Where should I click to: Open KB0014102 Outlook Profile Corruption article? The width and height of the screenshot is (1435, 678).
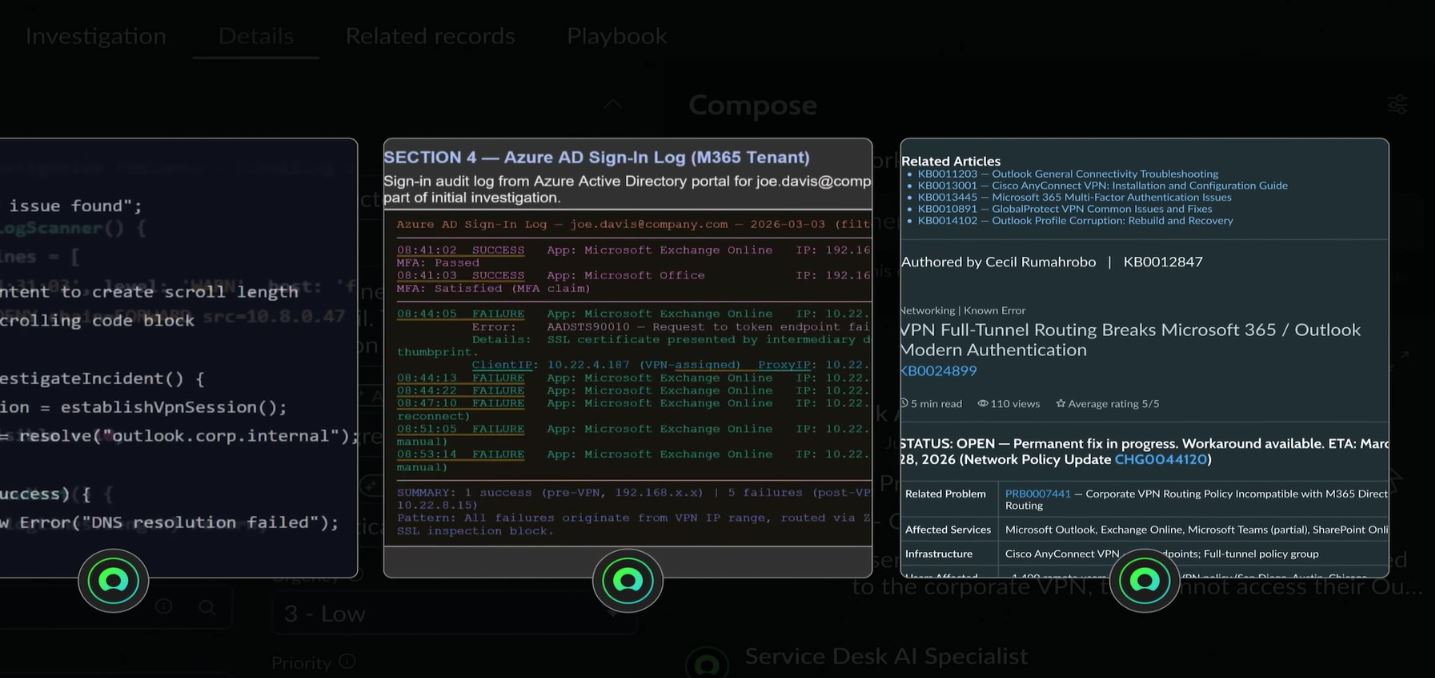1075,221
